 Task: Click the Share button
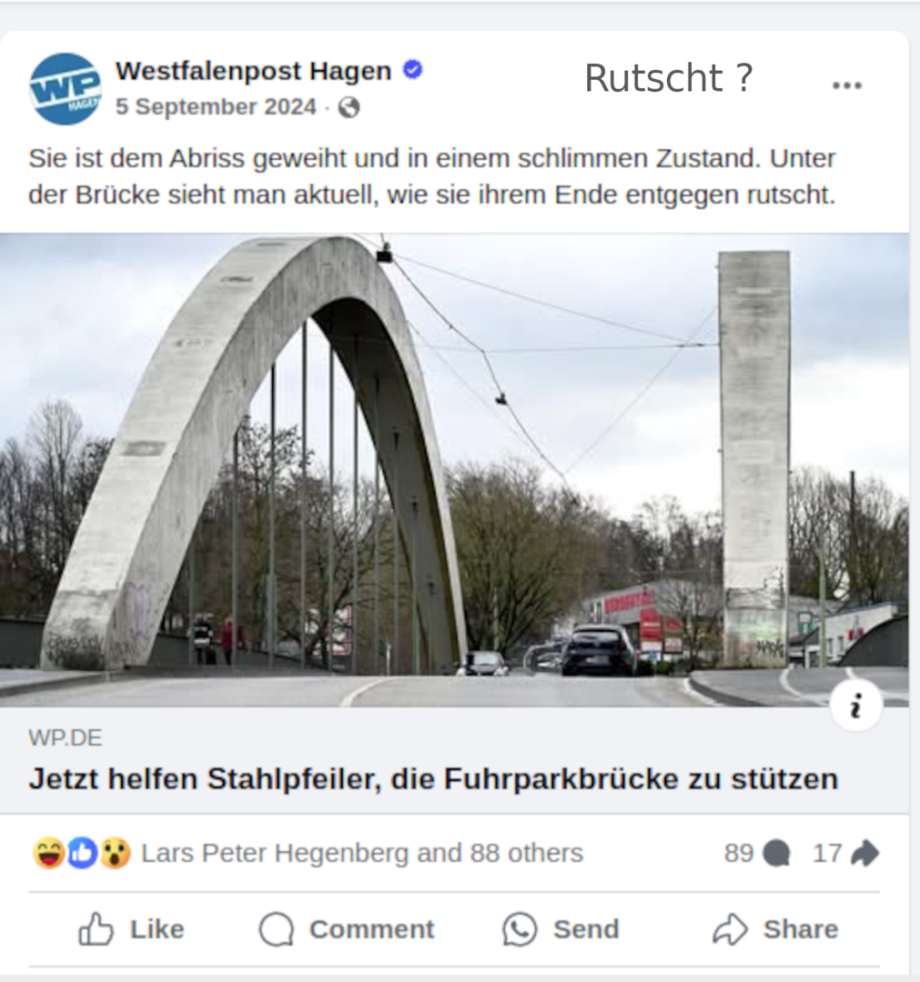[x=775, y=929]
